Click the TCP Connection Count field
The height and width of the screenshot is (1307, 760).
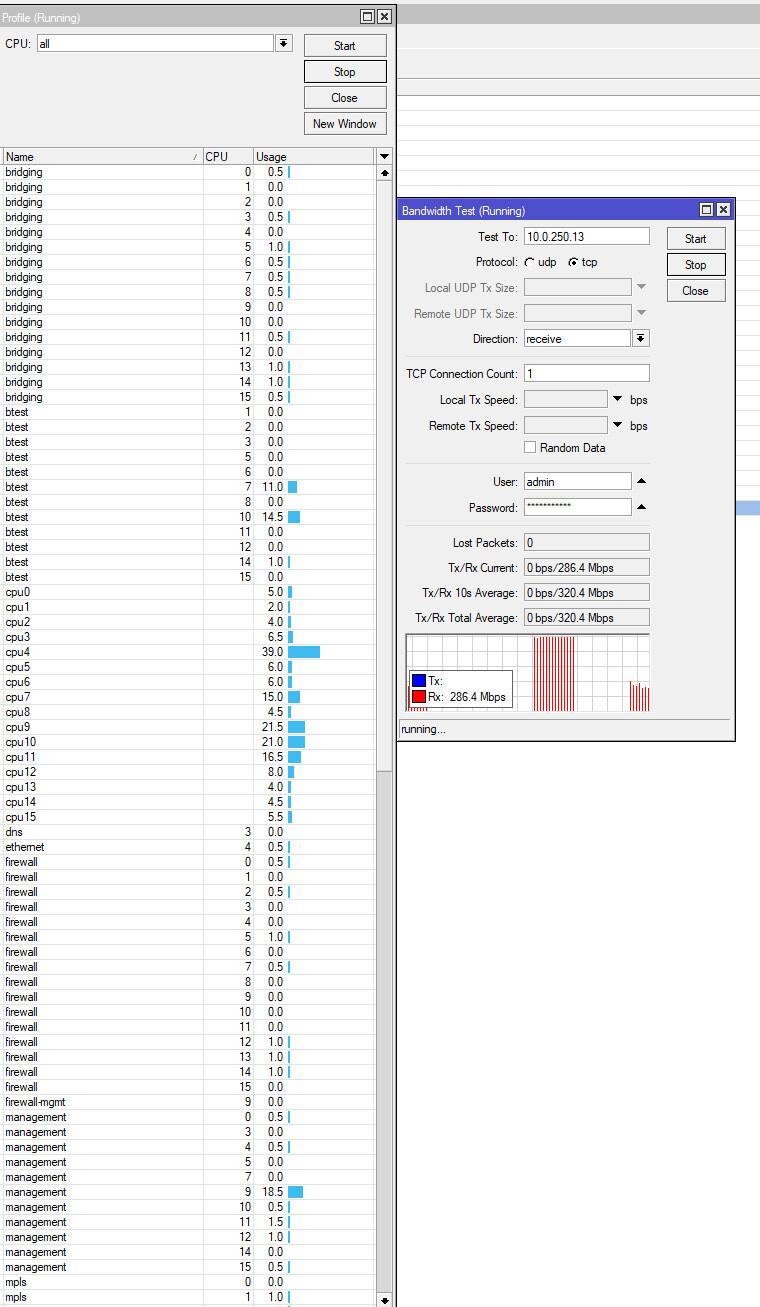587,373
